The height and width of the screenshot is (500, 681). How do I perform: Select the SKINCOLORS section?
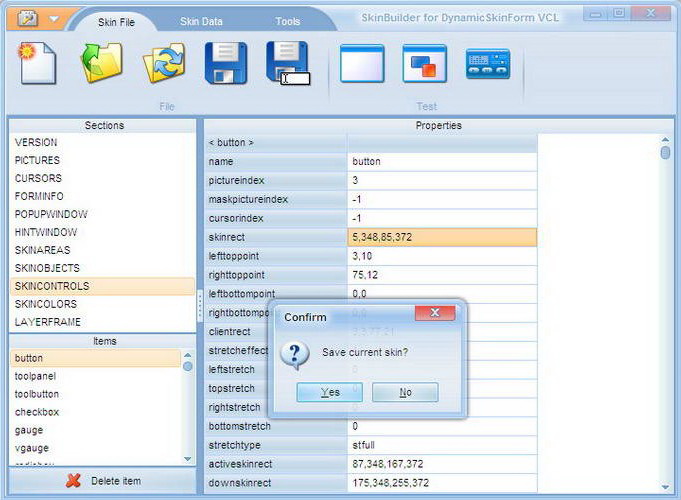tap(102, 304)
